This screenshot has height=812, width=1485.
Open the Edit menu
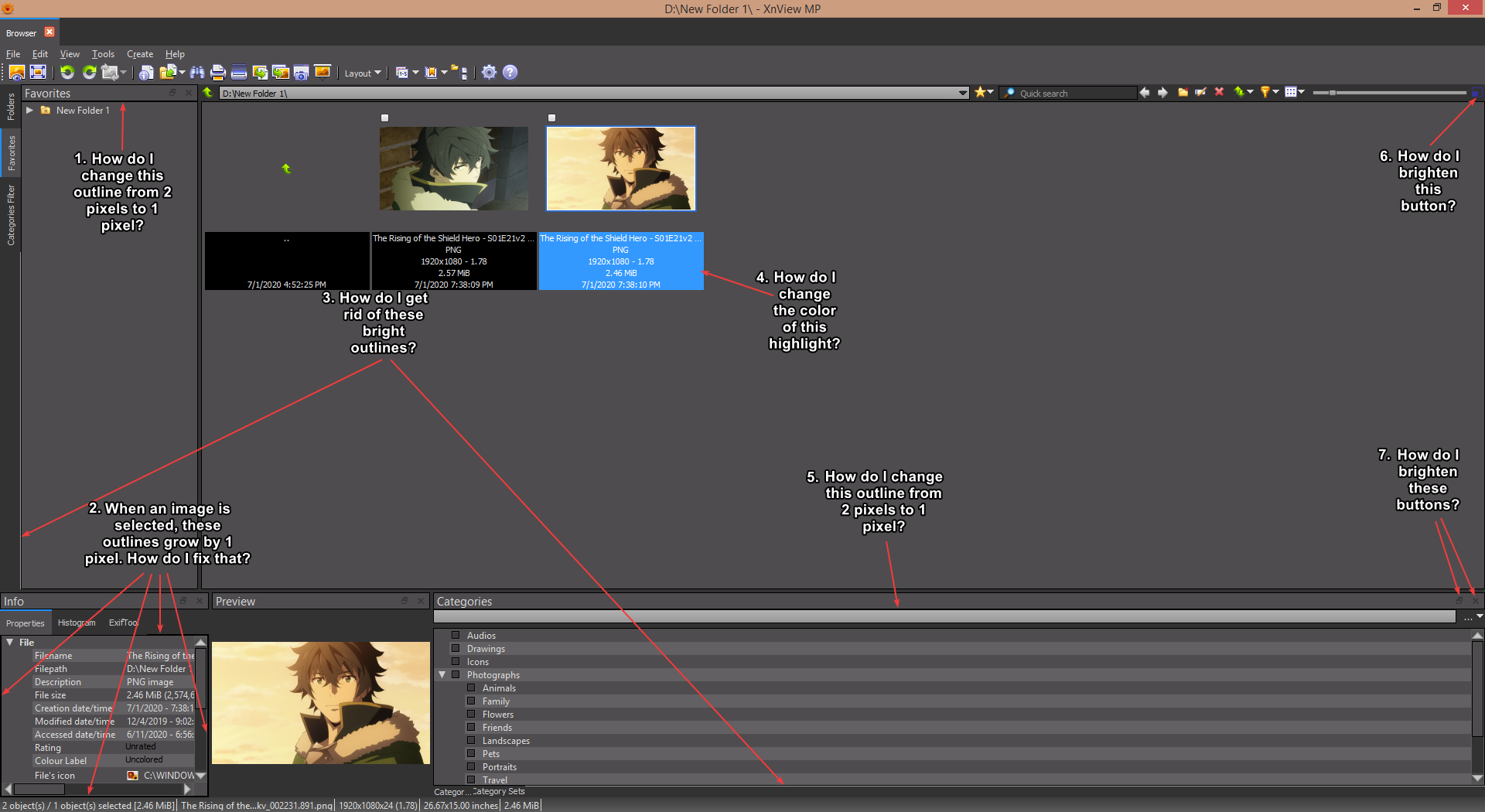[40, 54]
